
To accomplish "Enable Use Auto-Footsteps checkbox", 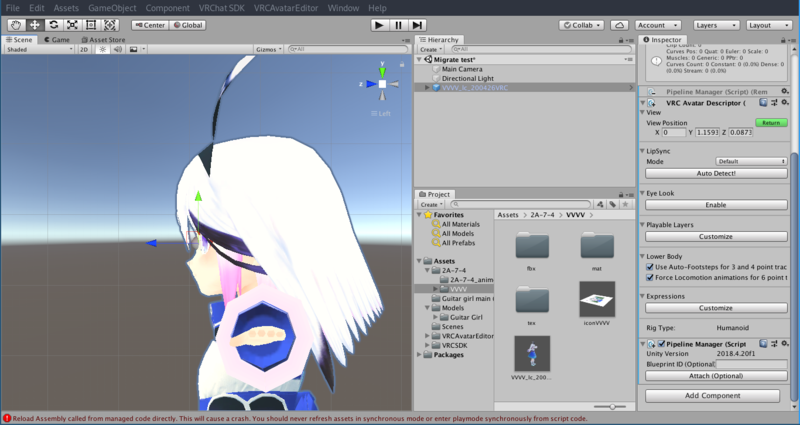I will 650,267.
